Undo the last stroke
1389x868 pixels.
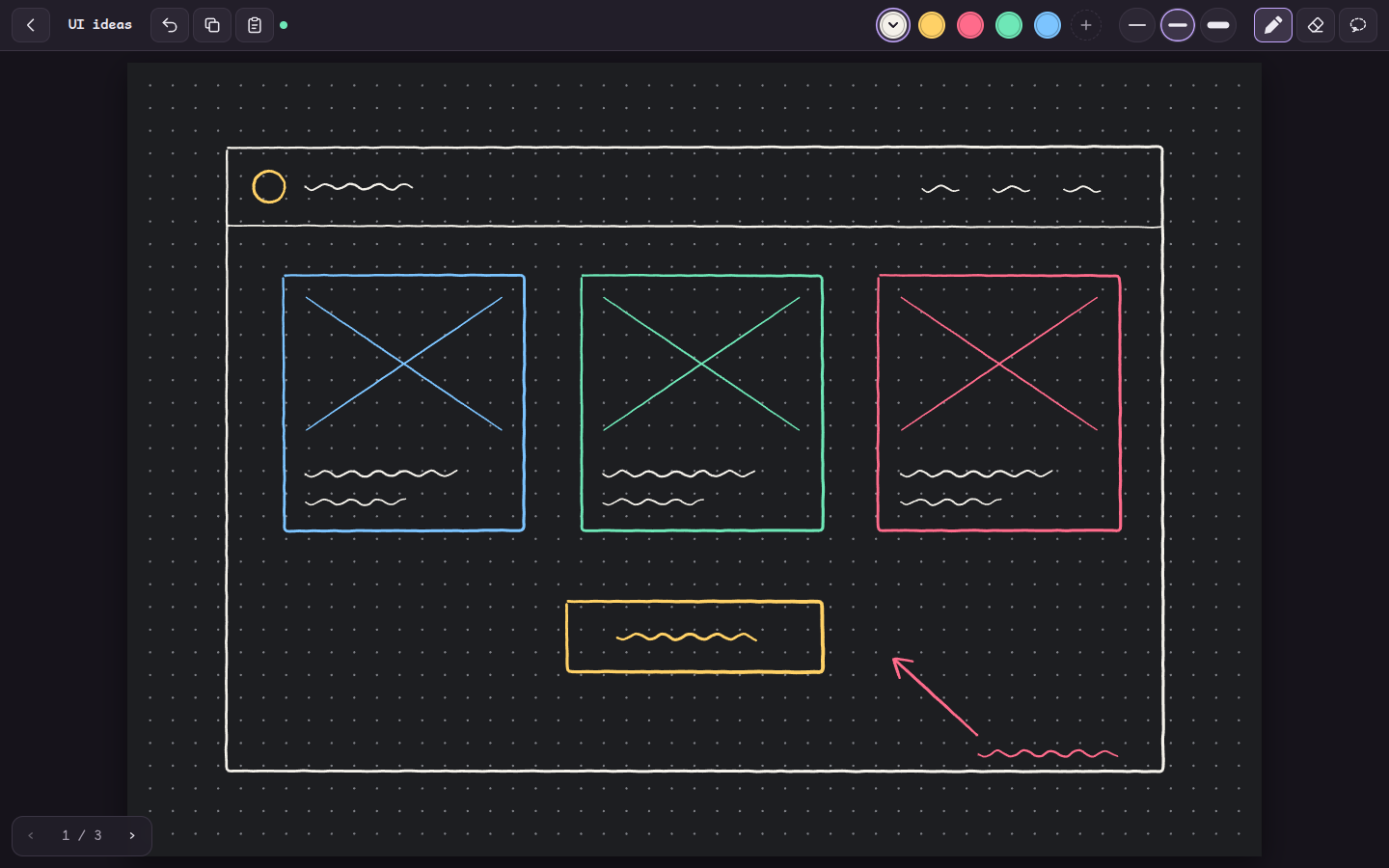[170, 25]
